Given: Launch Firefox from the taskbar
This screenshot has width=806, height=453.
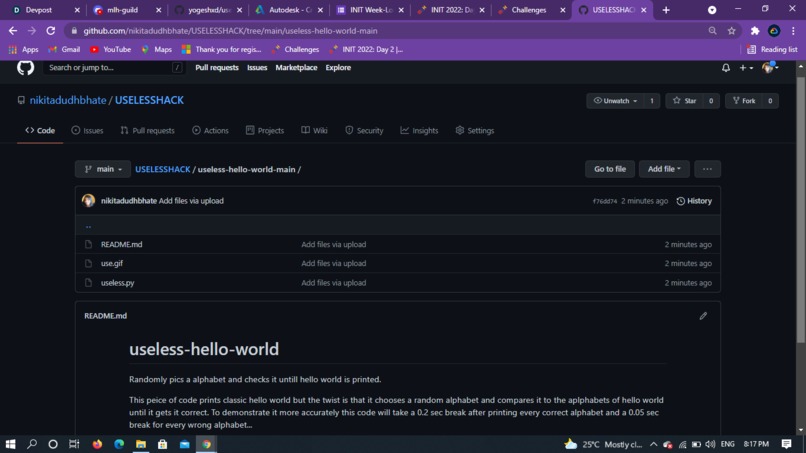Looking at the screenshot, I should click(97, 444).
